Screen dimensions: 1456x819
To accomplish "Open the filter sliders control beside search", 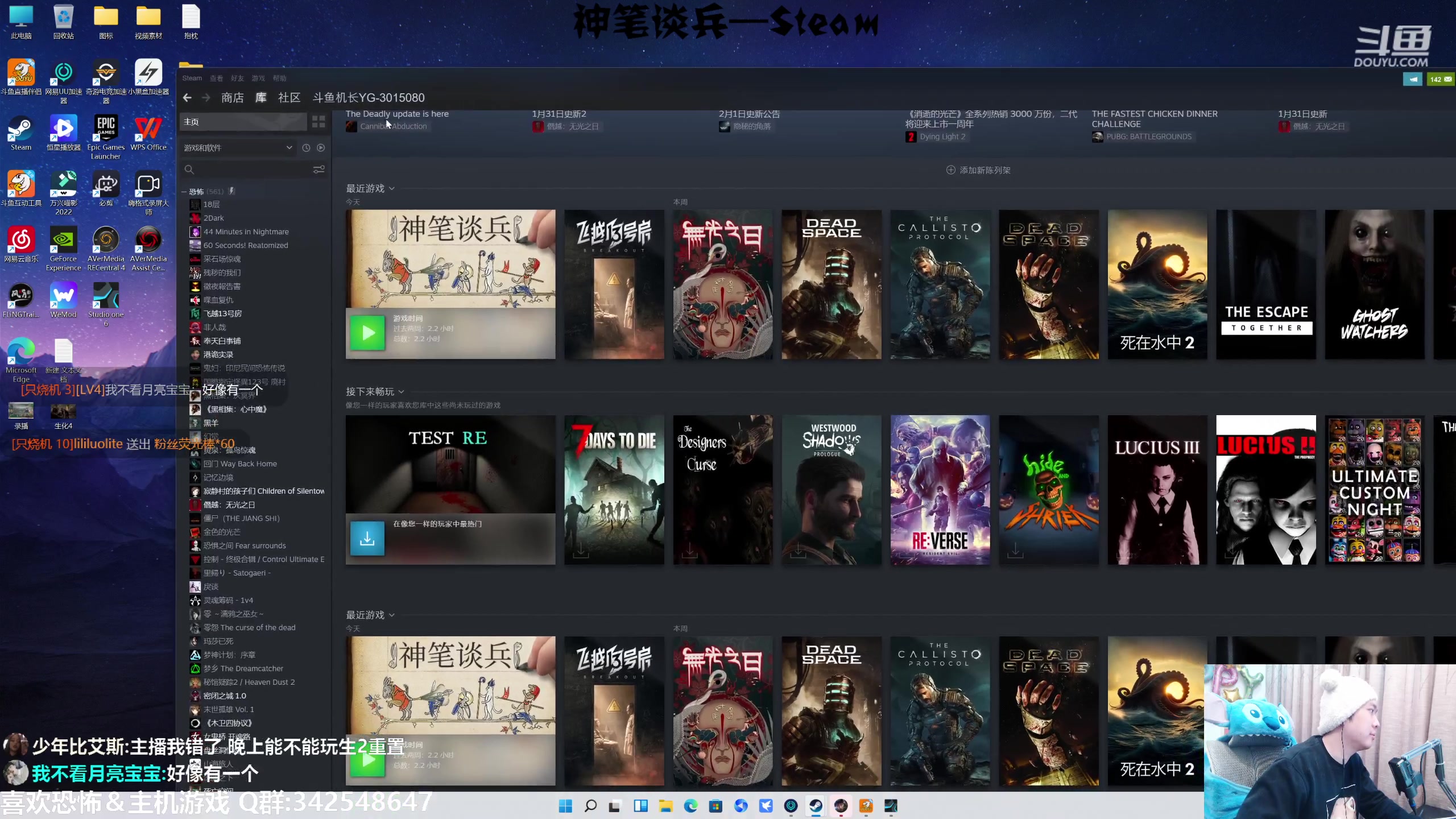I will (x=318, y=169).
